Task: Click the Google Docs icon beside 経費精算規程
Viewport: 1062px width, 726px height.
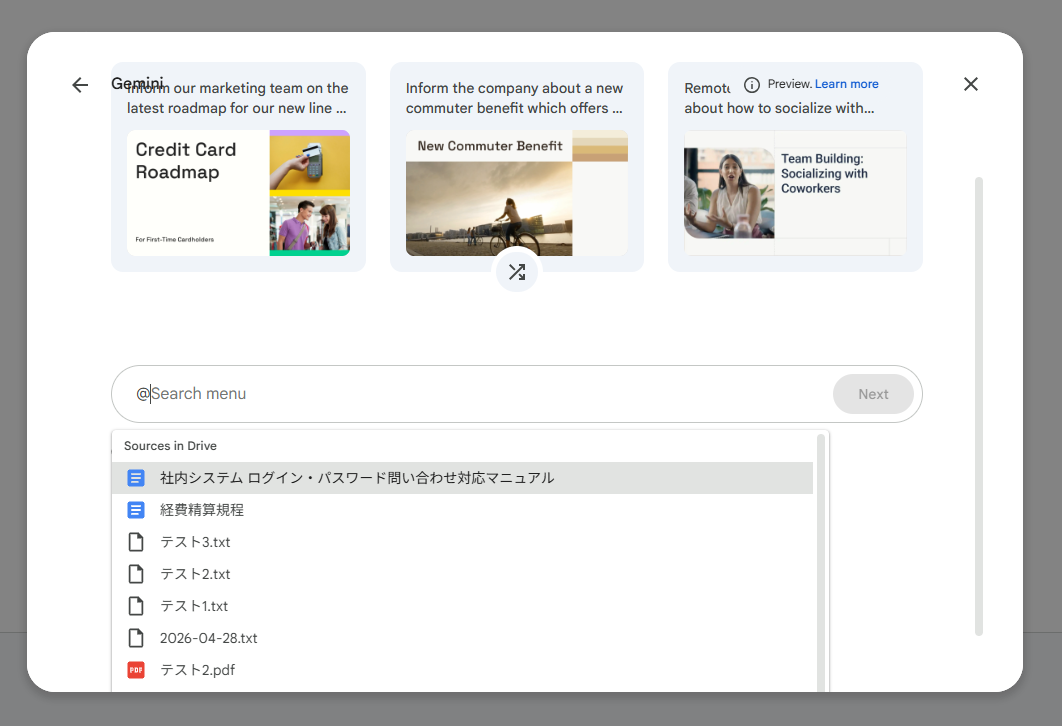Action: [x=136, y=510]
